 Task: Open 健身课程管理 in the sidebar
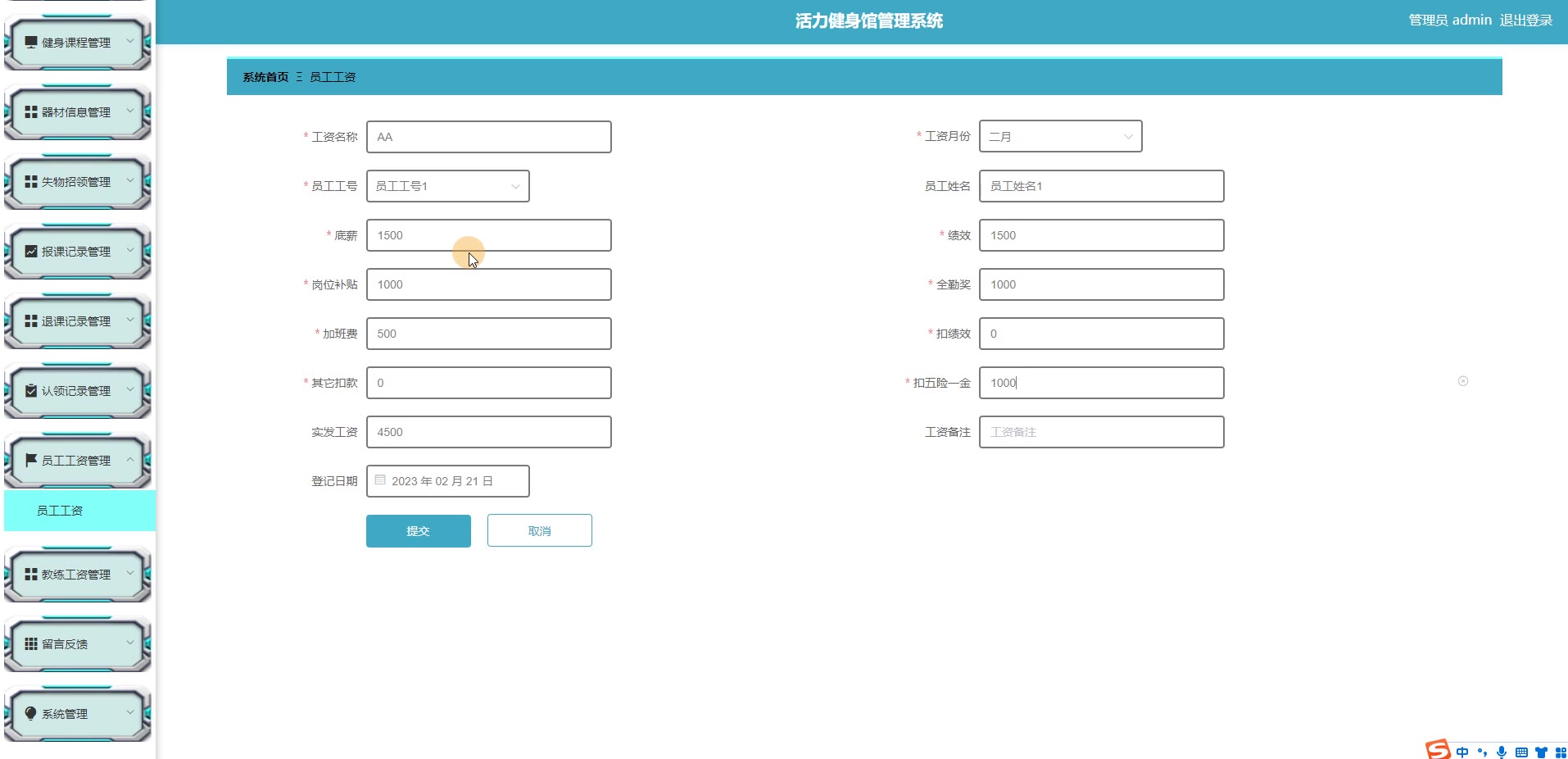click(77, 43)
